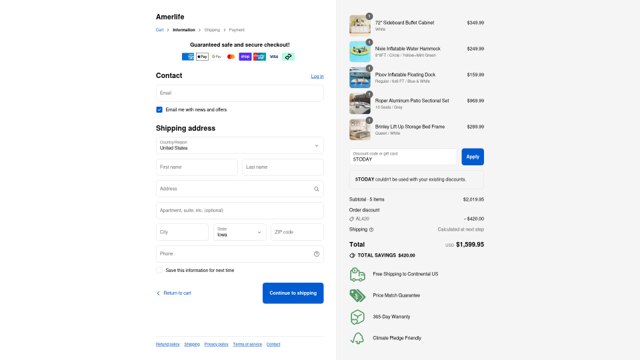Open the Sideboard Buffet Cabinet thumbnail
This screenshot has height=360, width=640.
[360, 25]
